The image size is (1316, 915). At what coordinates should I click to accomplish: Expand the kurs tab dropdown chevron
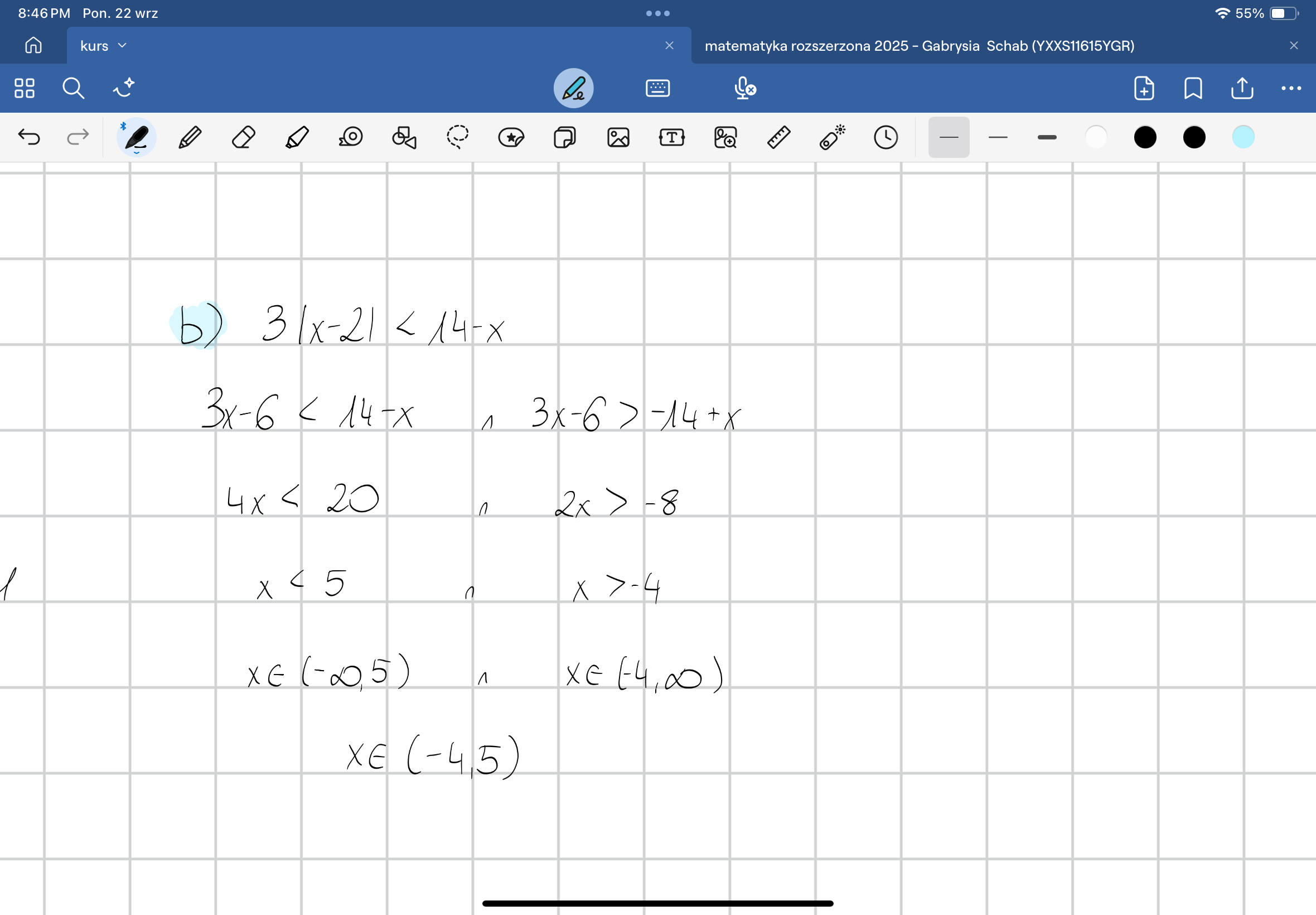122,45
